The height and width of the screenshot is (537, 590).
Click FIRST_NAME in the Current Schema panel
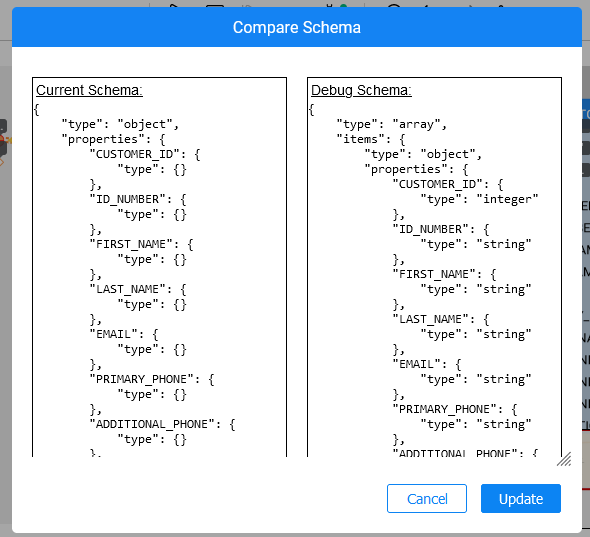coord(131,244)
